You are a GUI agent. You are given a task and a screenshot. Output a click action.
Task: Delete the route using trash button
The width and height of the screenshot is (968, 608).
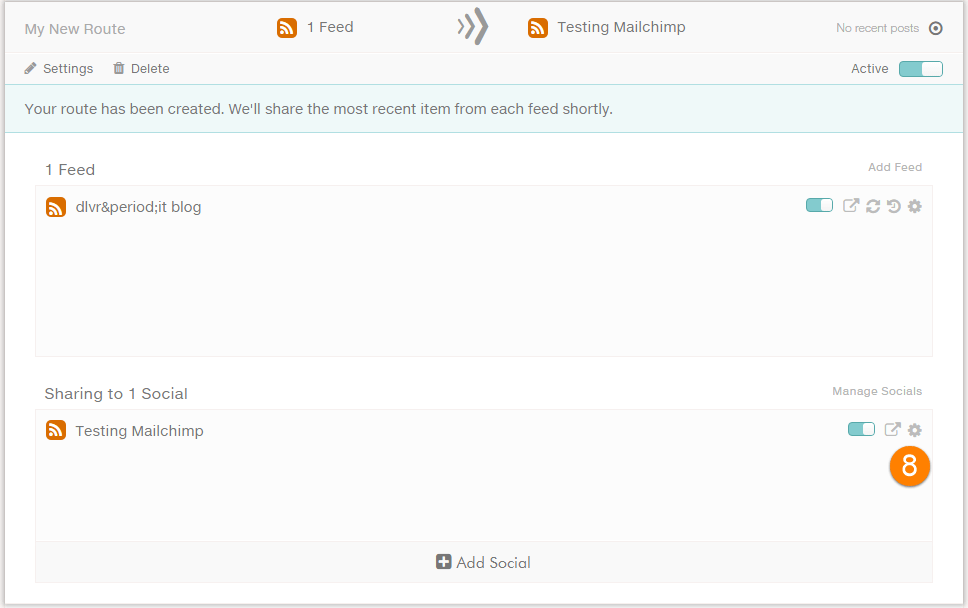click(x=141, y=69)
